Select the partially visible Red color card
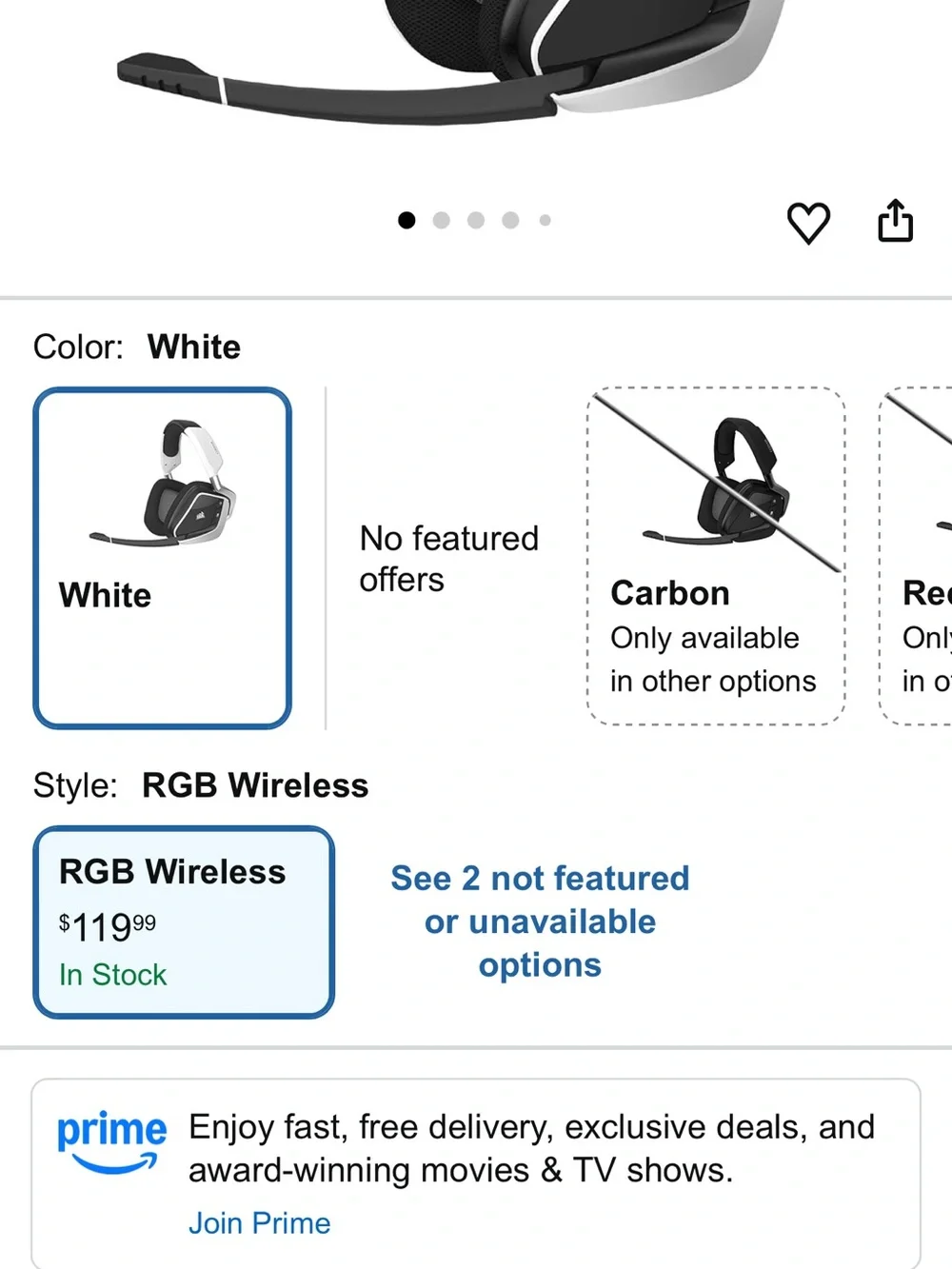The height and width of the screenshot is (1269, 952). click(916, 557)
